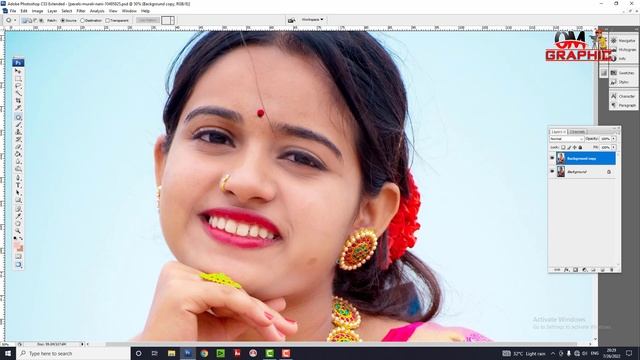
Task: Select the Zoom tool in toolbox
Action: (x=18, y=231)
